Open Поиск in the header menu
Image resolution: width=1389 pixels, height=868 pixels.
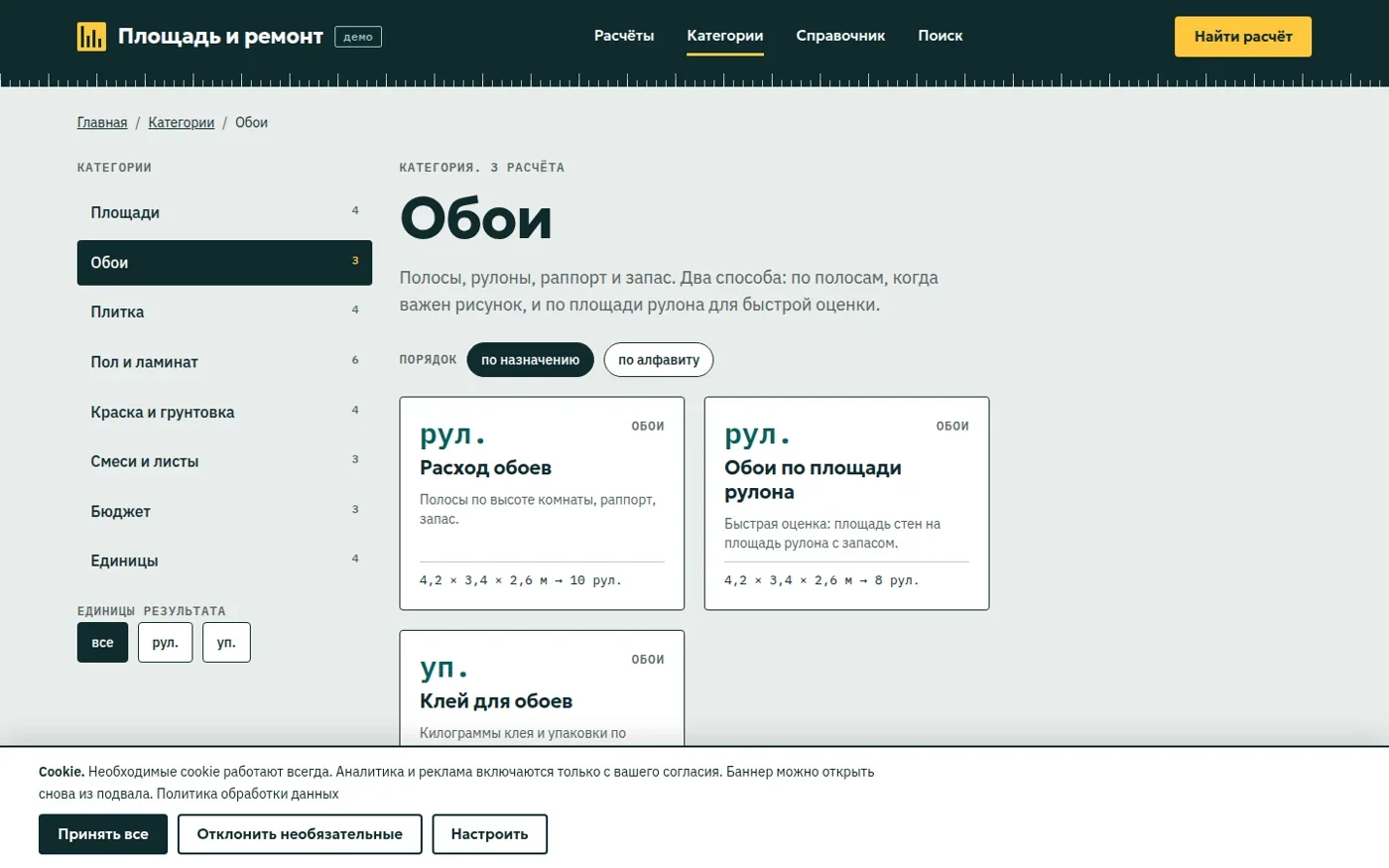point(940,36)
